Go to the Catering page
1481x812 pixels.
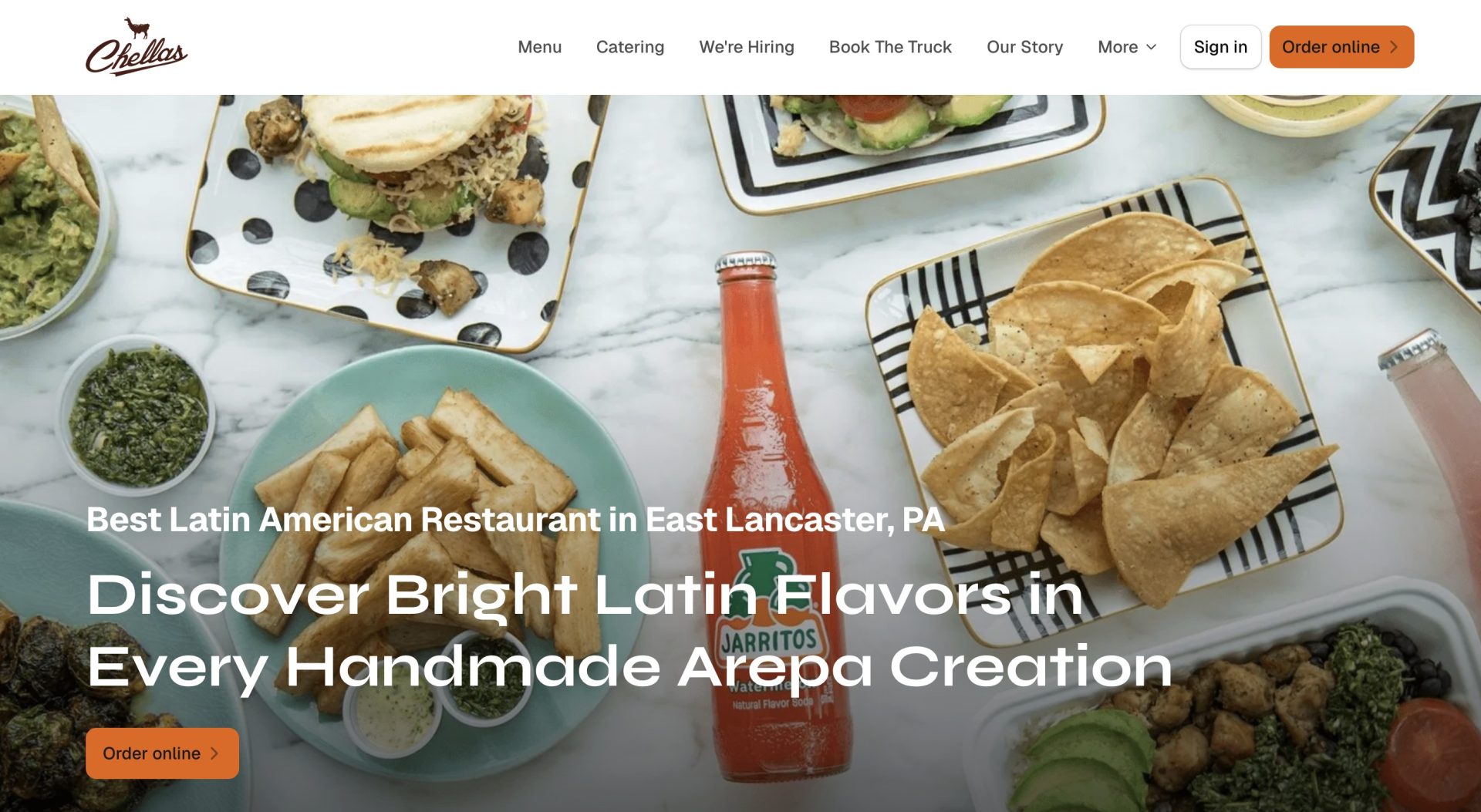(x=629, y=47)
